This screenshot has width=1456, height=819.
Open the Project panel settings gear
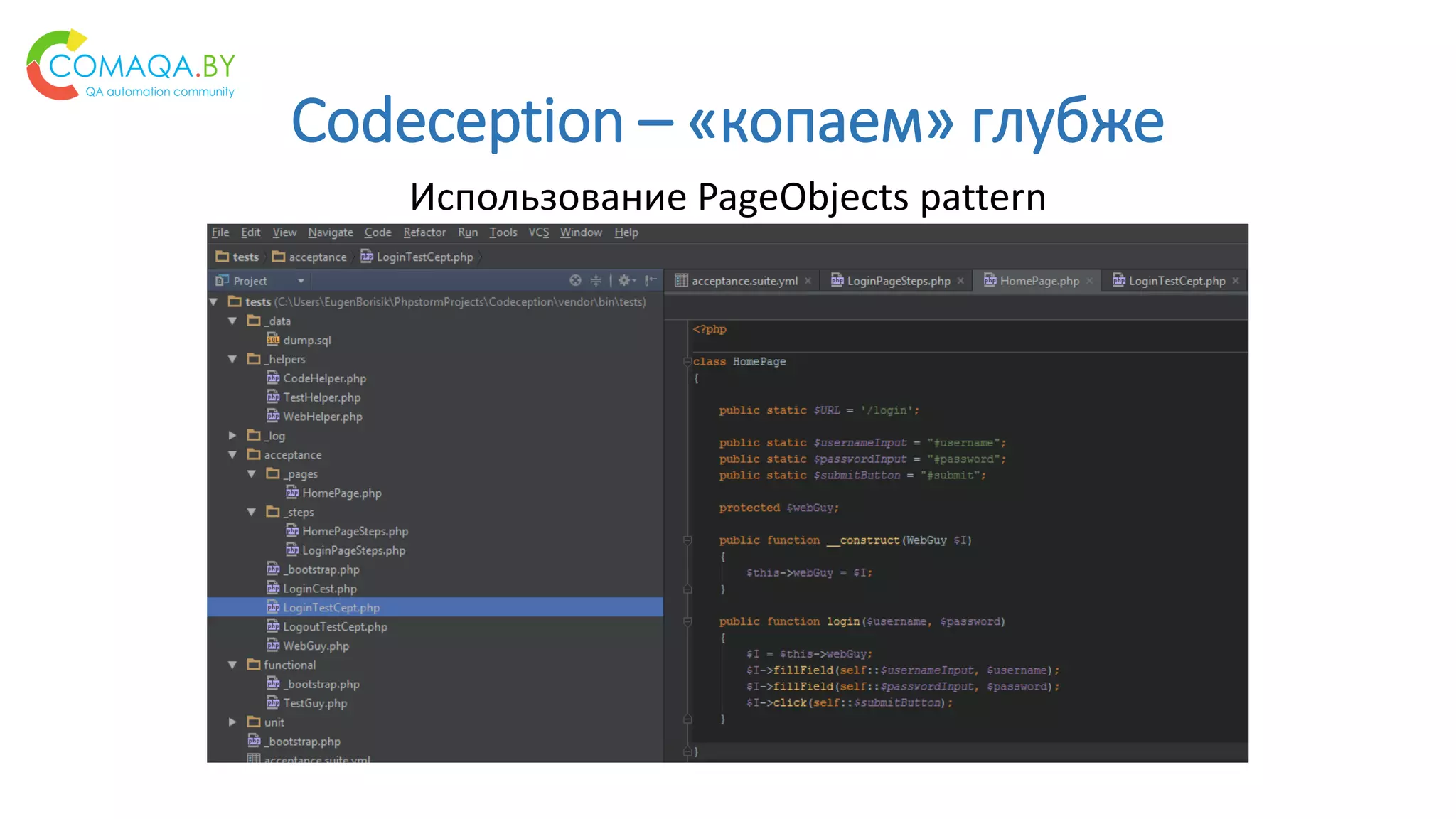click(626, 280)
